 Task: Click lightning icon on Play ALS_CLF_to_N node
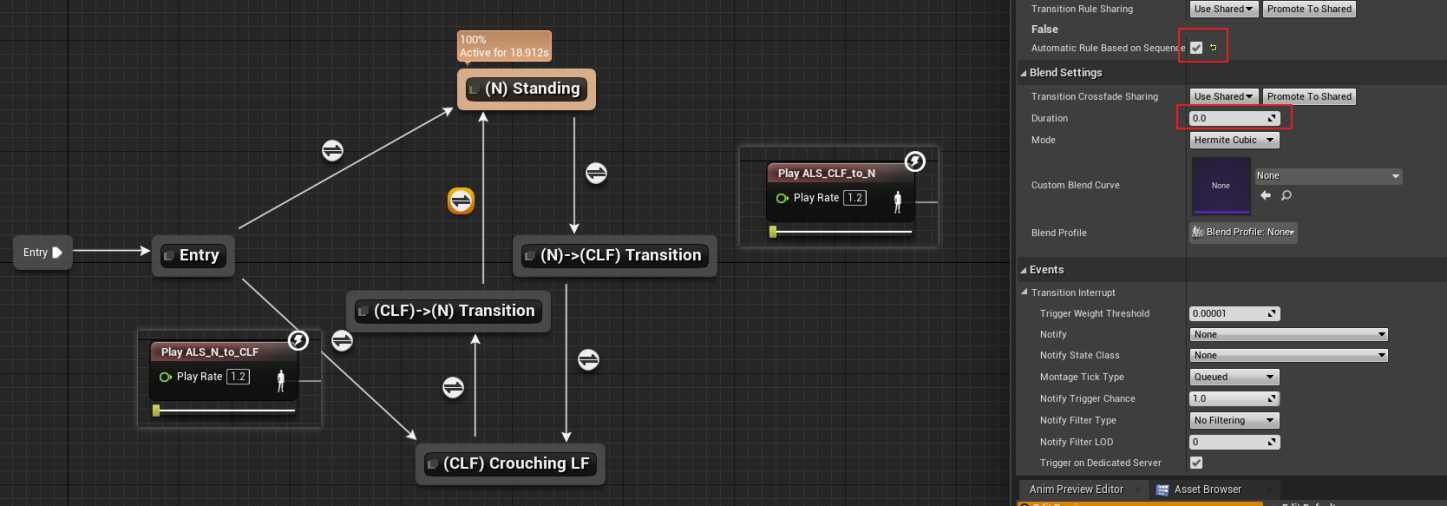[914, 162]
